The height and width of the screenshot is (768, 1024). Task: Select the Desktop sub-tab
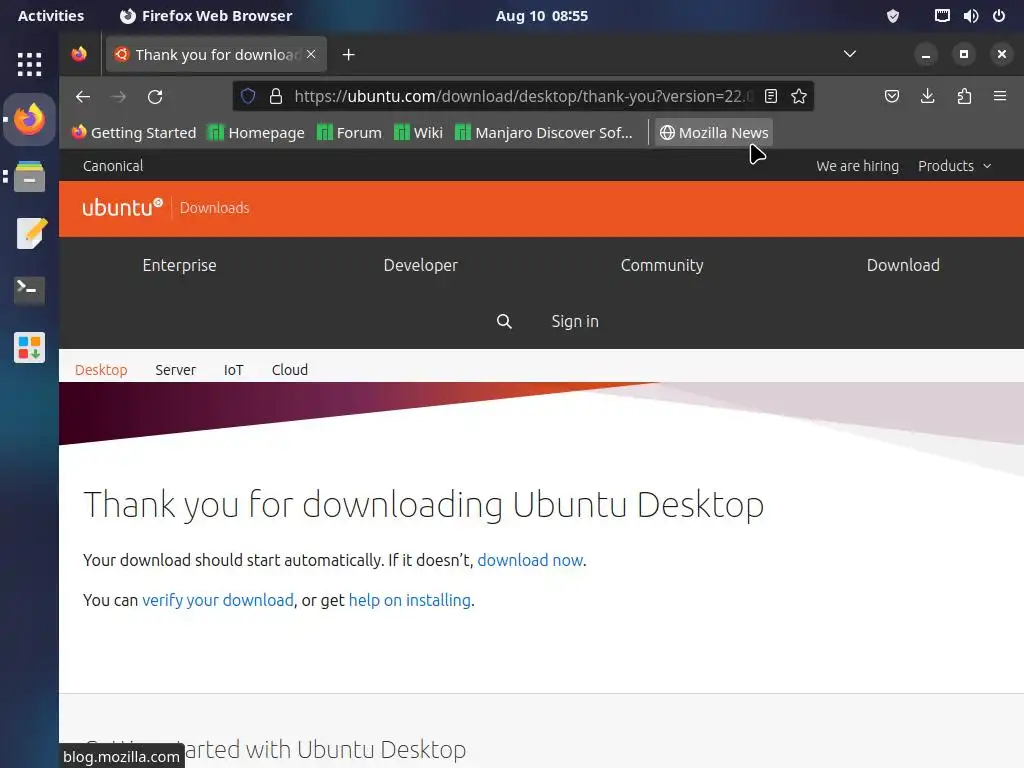101,370
